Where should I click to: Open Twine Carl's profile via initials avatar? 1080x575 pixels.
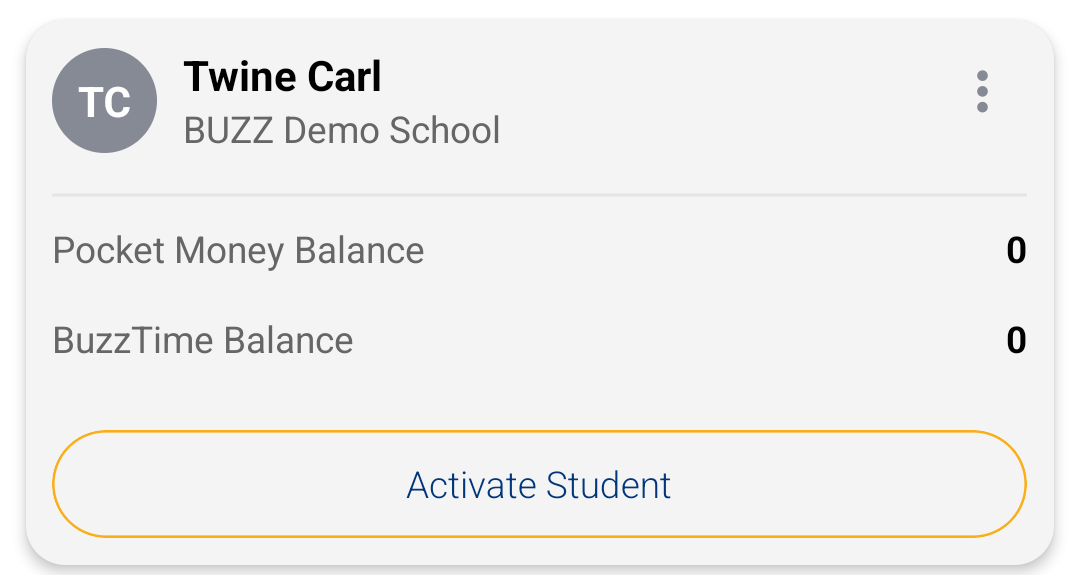pyautogui.click(x=104, y=101)
